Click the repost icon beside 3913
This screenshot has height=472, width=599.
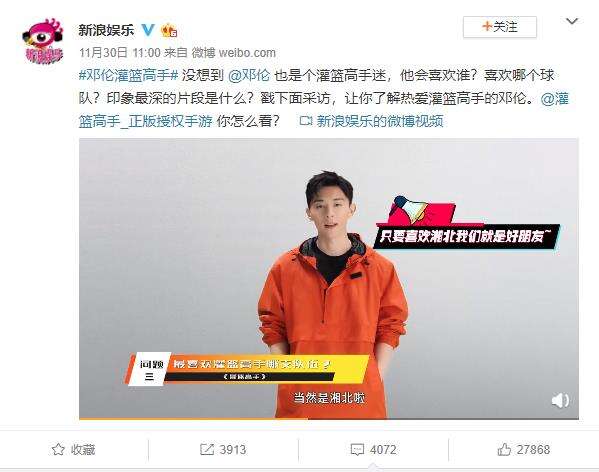[207, 449]
